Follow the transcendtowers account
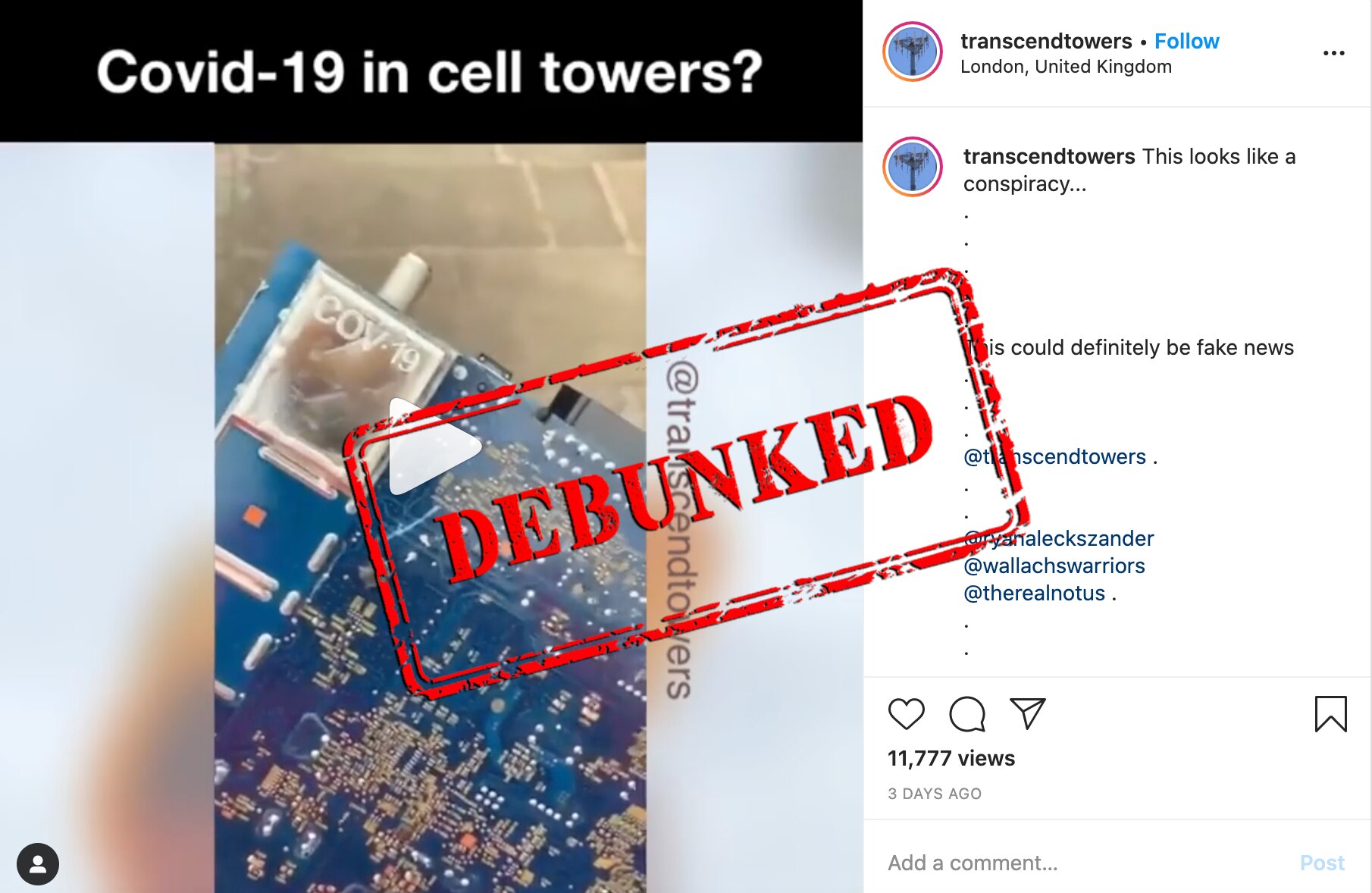The image size is (1372, 893). (x=1186, y=41)
